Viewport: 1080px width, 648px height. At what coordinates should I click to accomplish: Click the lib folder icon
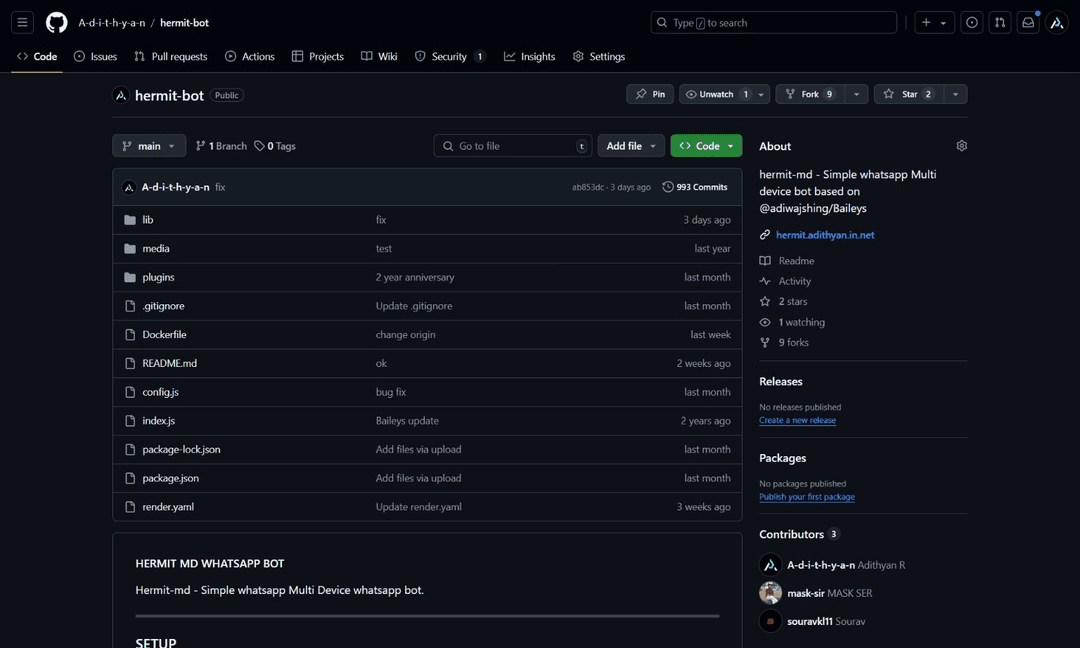129,220
